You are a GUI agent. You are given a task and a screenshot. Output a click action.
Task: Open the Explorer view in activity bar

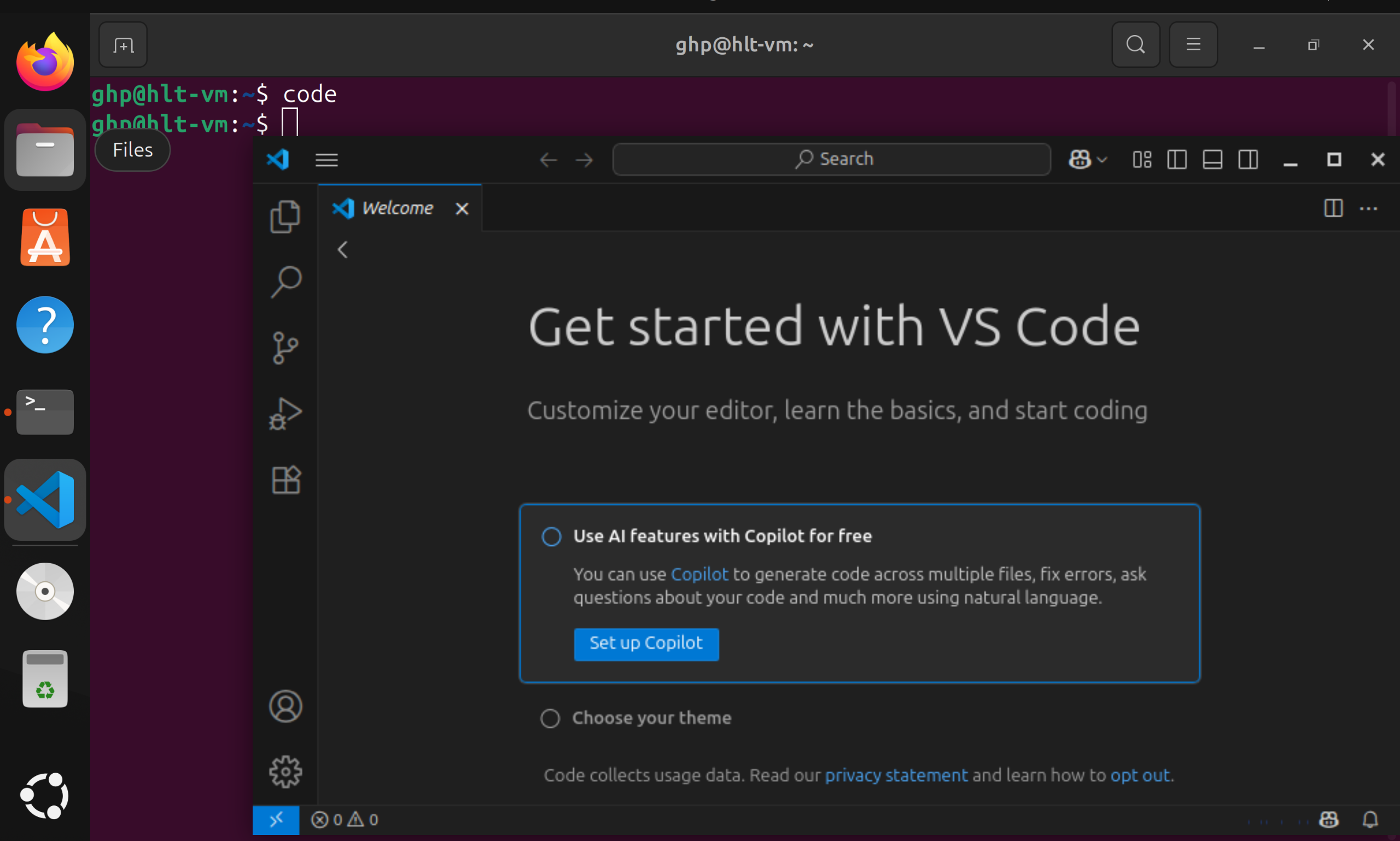point(285,217)
